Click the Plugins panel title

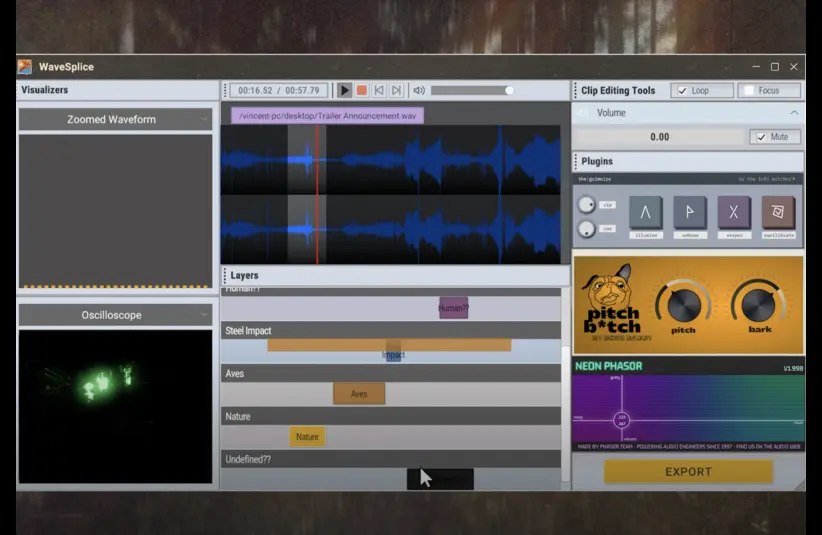[597, 161]
